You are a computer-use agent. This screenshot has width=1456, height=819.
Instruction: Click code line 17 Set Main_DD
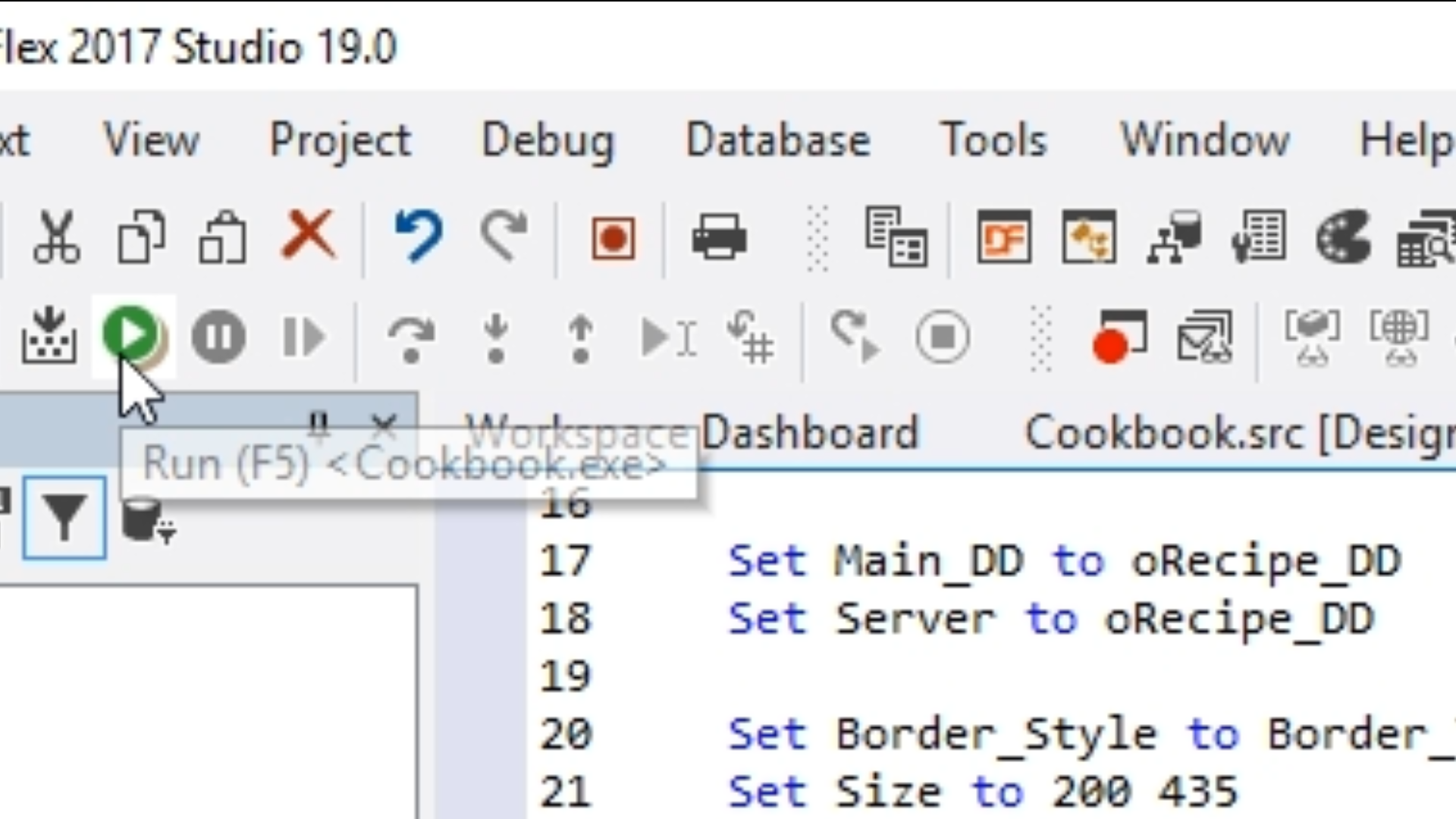(1062, 562)
